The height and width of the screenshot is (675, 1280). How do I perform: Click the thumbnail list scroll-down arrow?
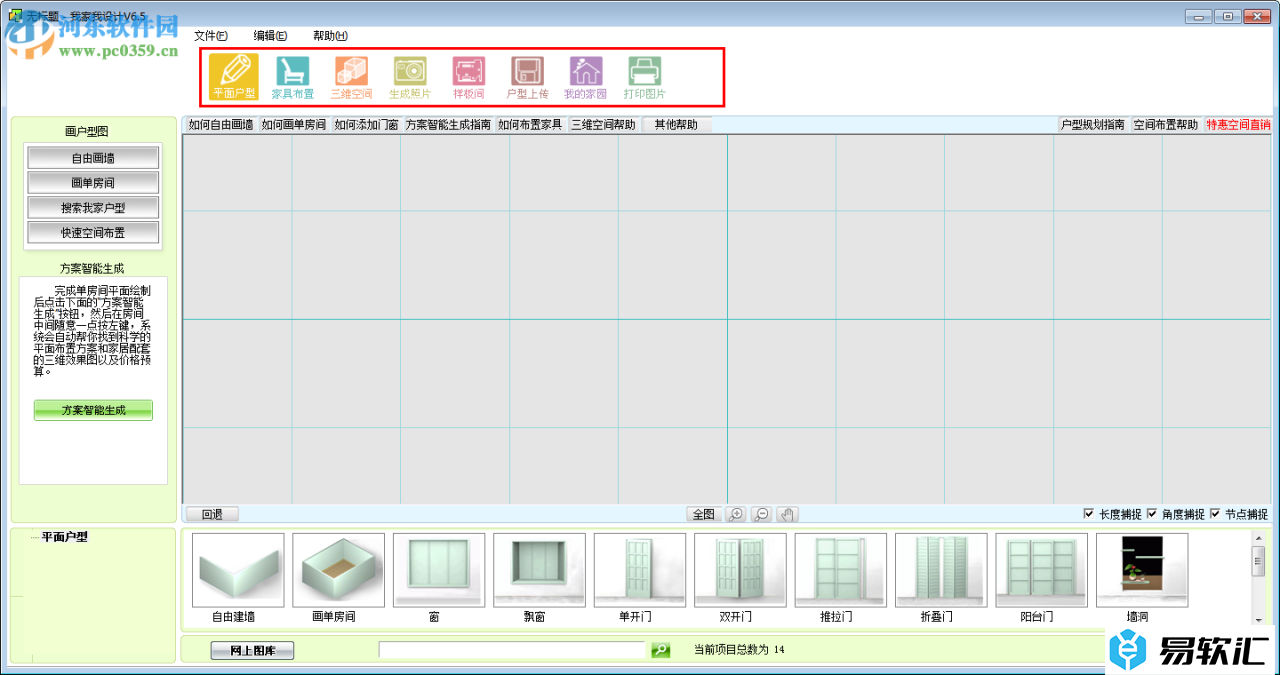click(x=1259, y=619)
